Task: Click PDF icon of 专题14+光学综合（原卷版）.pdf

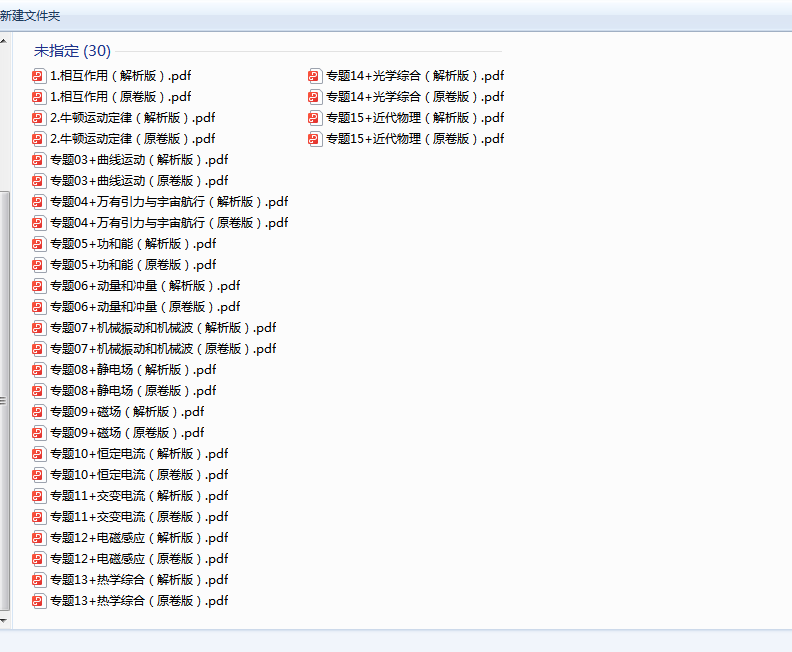Action: (315, 97)
